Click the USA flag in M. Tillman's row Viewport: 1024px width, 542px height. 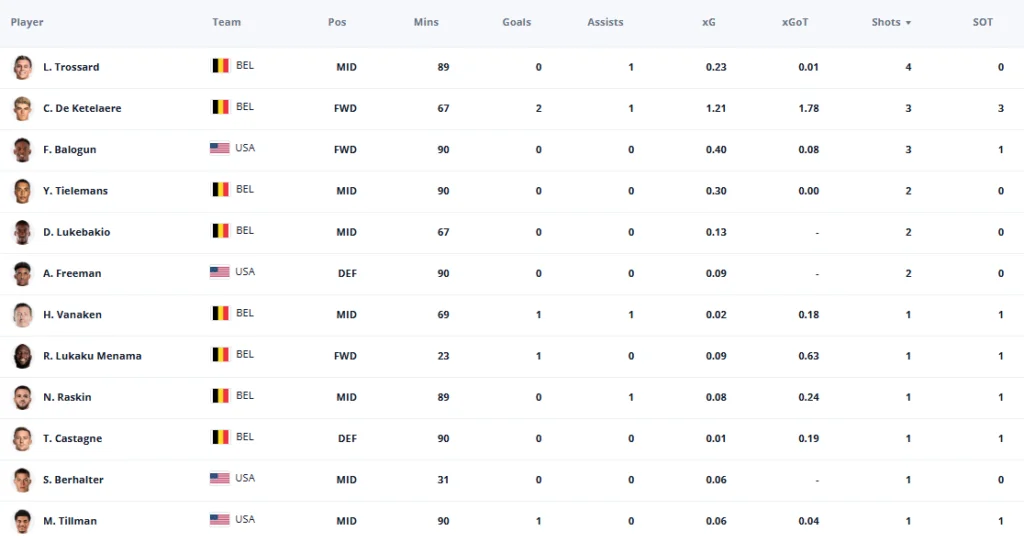pos(219,519)
